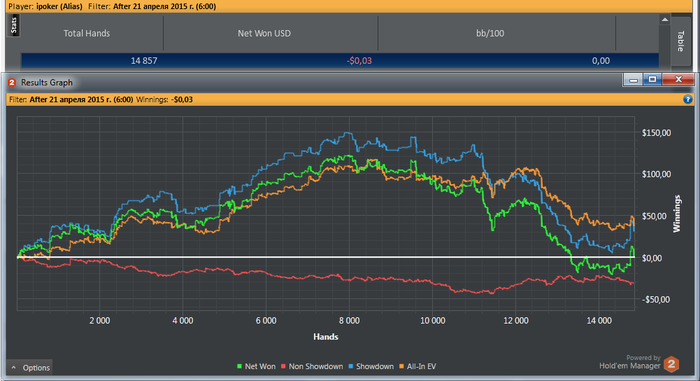
Task: Open the Stats side tab
Action: 13,25
